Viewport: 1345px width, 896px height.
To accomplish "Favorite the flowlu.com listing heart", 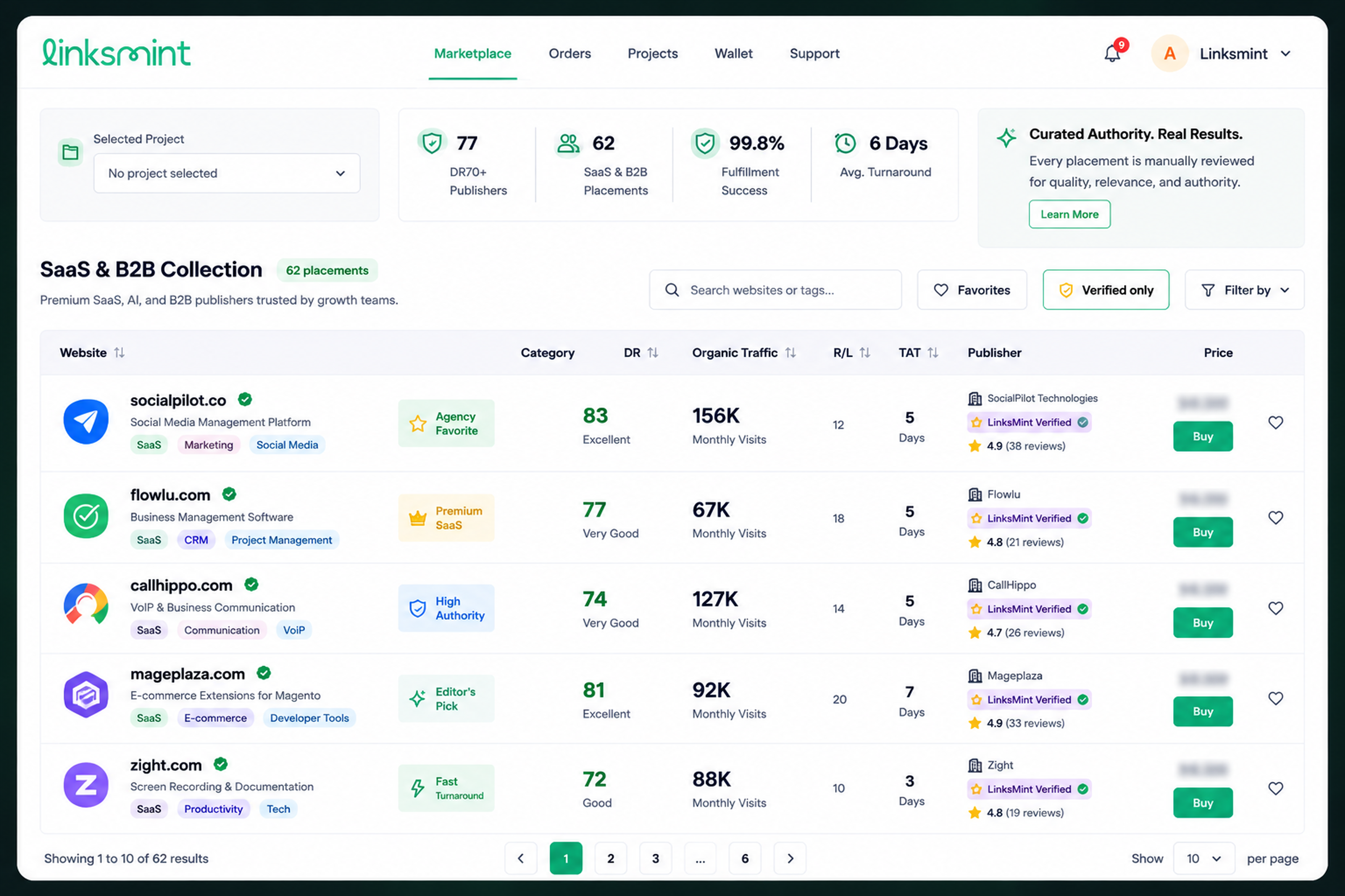I will tap(1275, 517).
